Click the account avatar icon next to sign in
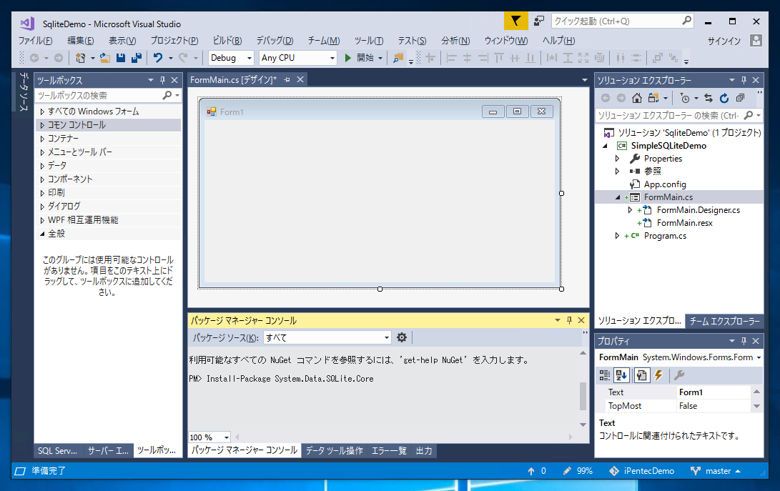 pyautogui.click(x=756, y=40)
